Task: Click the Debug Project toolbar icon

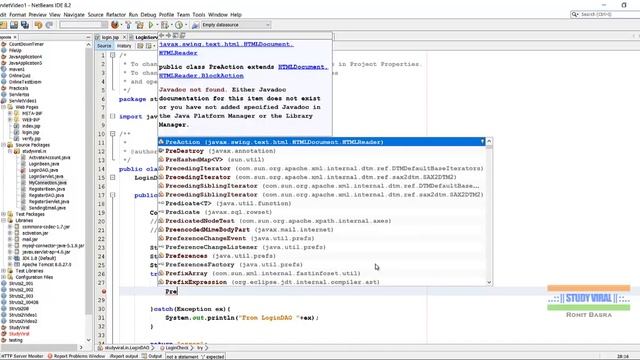Action: coord(164,25)
